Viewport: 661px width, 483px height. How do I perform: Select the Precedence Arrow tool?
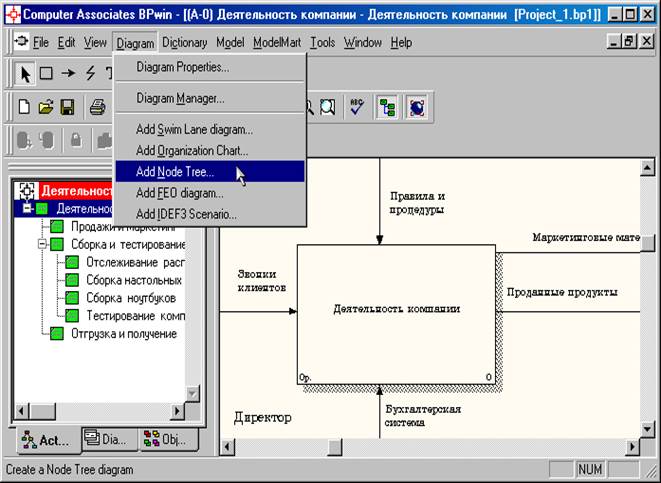[x=68, y=73]
